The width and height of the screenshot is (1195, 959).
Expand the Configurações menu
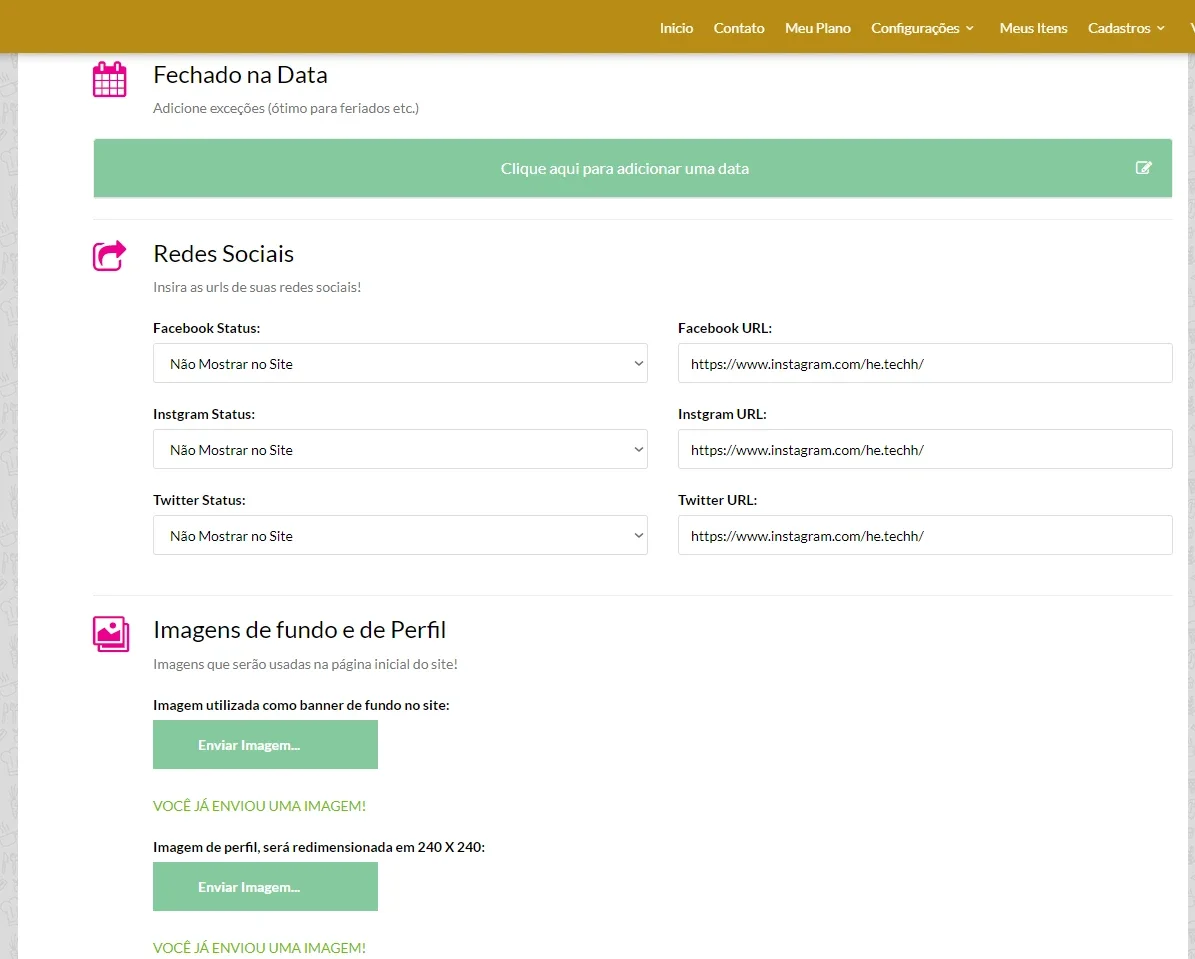coord(922,28)
